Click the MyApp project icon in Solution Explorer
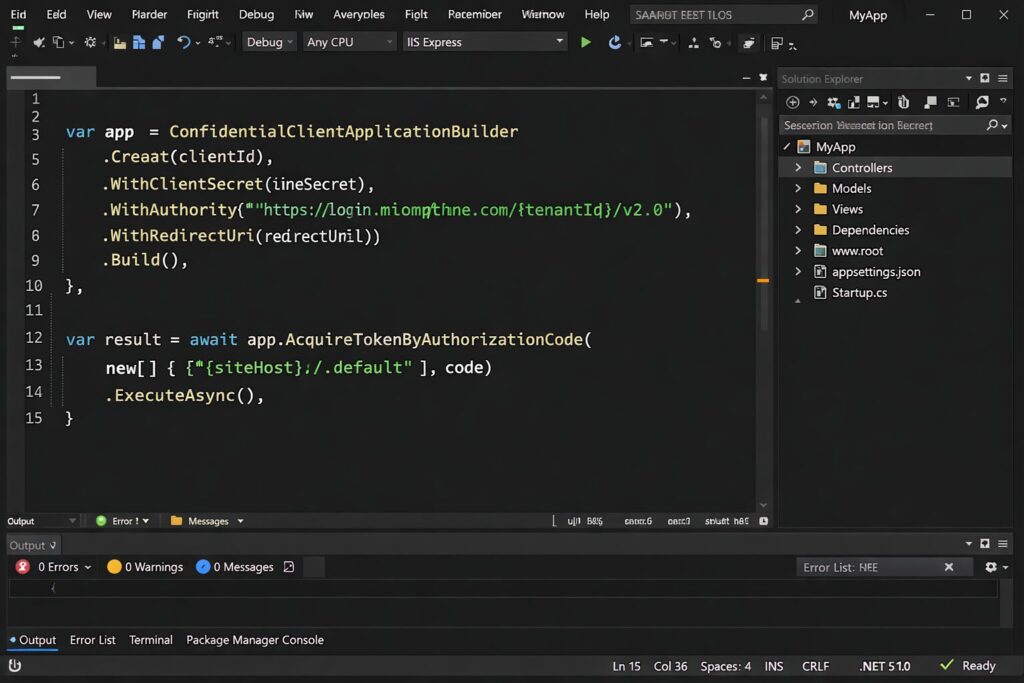 click(x=804, y=147)
